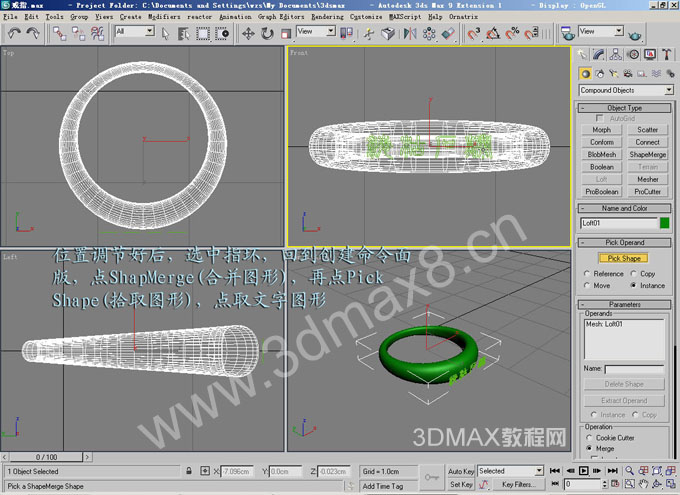Choose the Merge operation radio button
Viewport: 680px width, 495px height.
coord(589,448)
